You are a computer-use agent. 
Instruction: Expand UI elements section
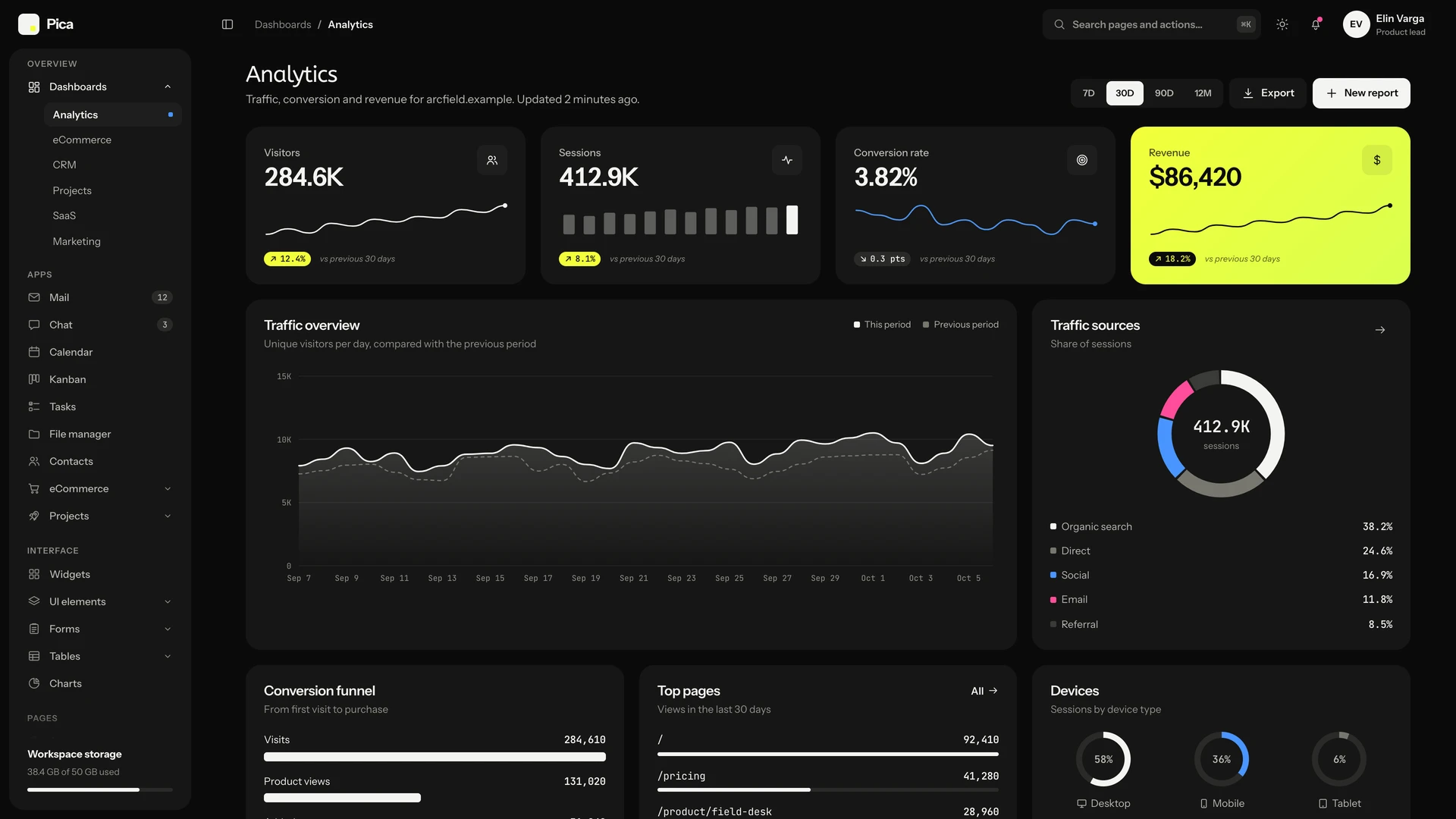click(100, 601)
